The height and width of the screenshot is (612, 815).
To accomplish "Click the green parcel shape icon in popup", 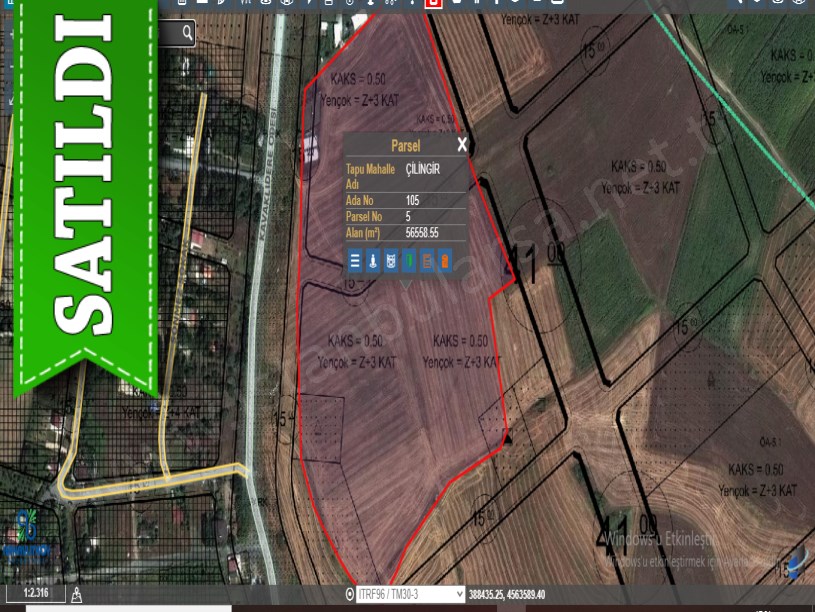I will point(409,262).
